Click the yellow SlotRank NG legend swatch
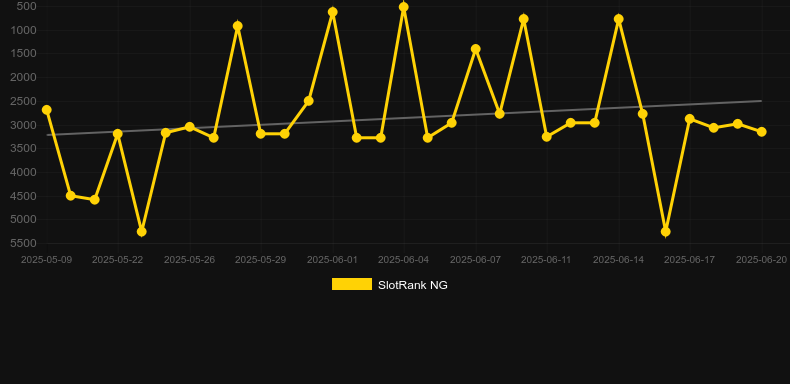The width and height of the screenshot is (790, 384). (x=352, y=284)
